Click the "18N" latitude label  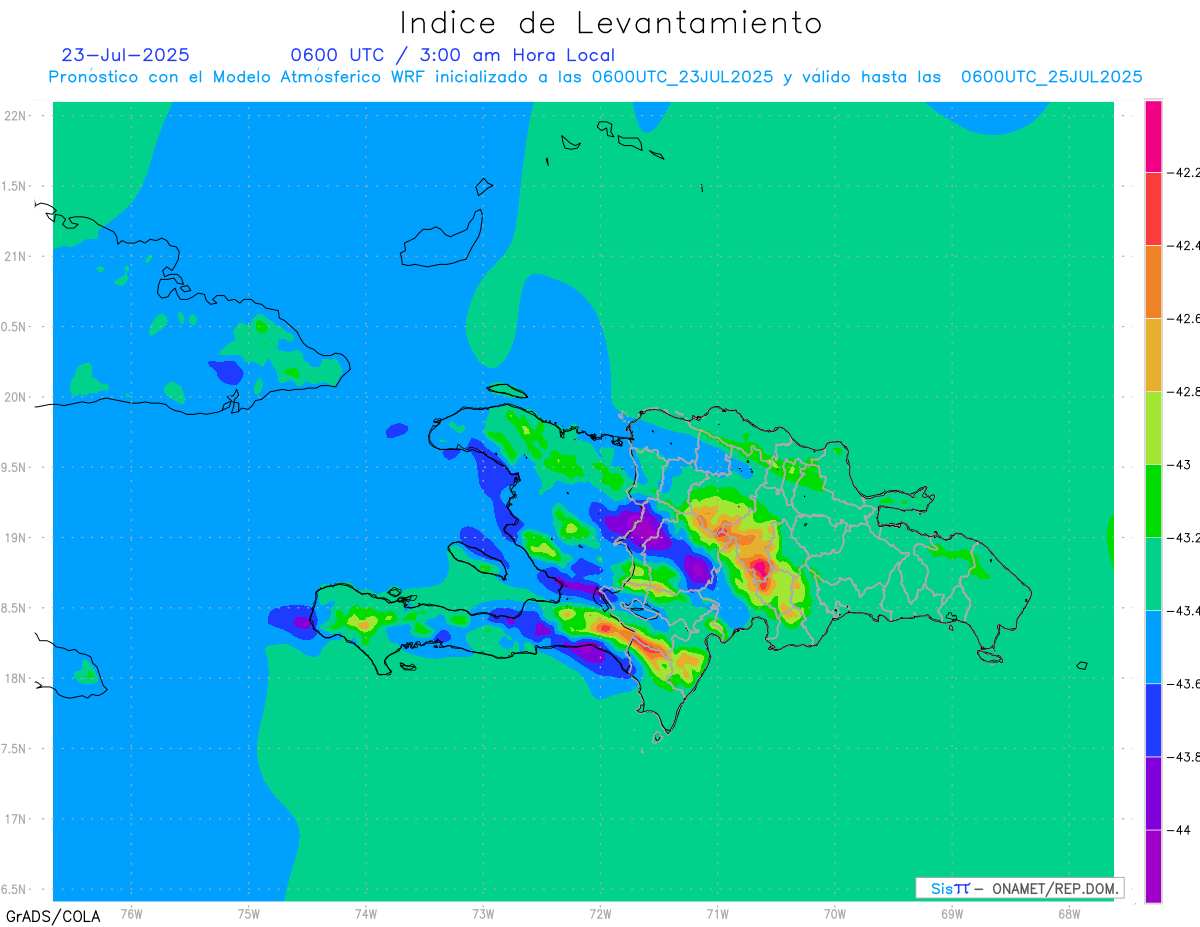point(15,678)
